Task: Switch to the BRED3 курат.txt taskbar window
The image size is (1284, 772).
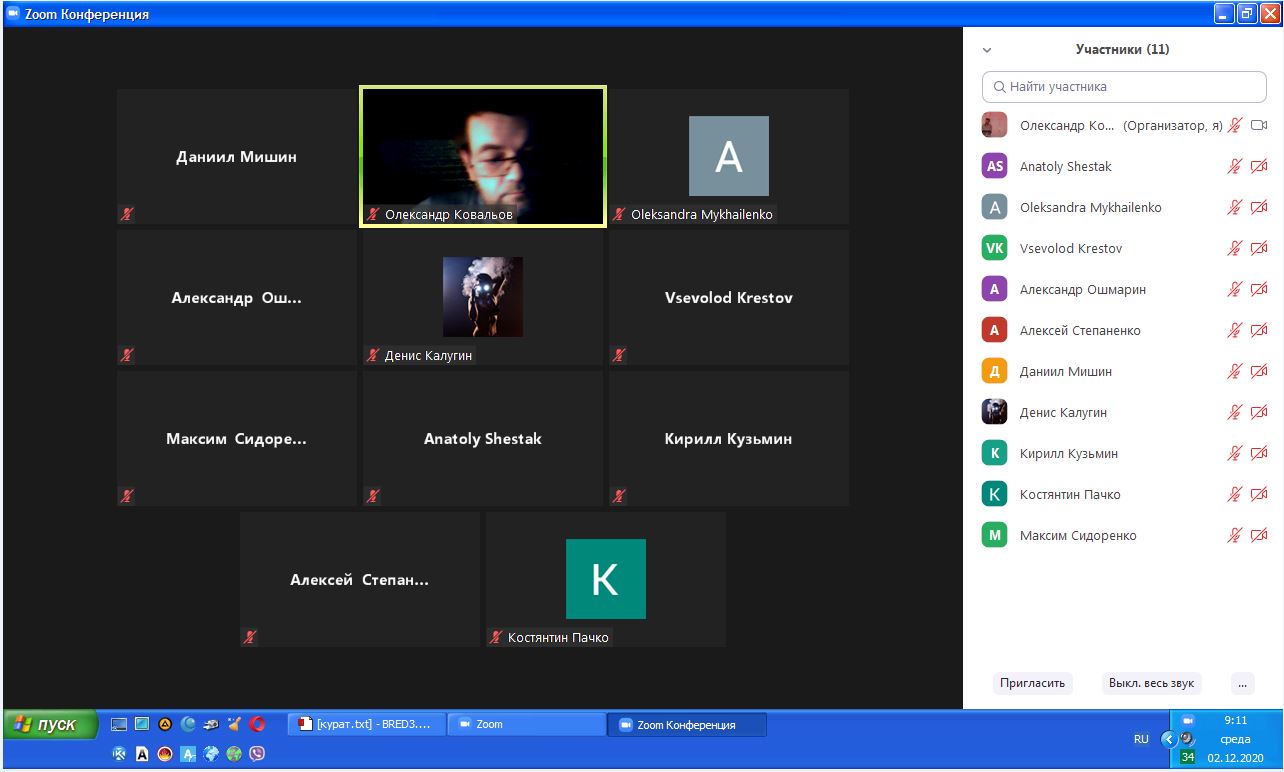Action: [x=366, y=724]
